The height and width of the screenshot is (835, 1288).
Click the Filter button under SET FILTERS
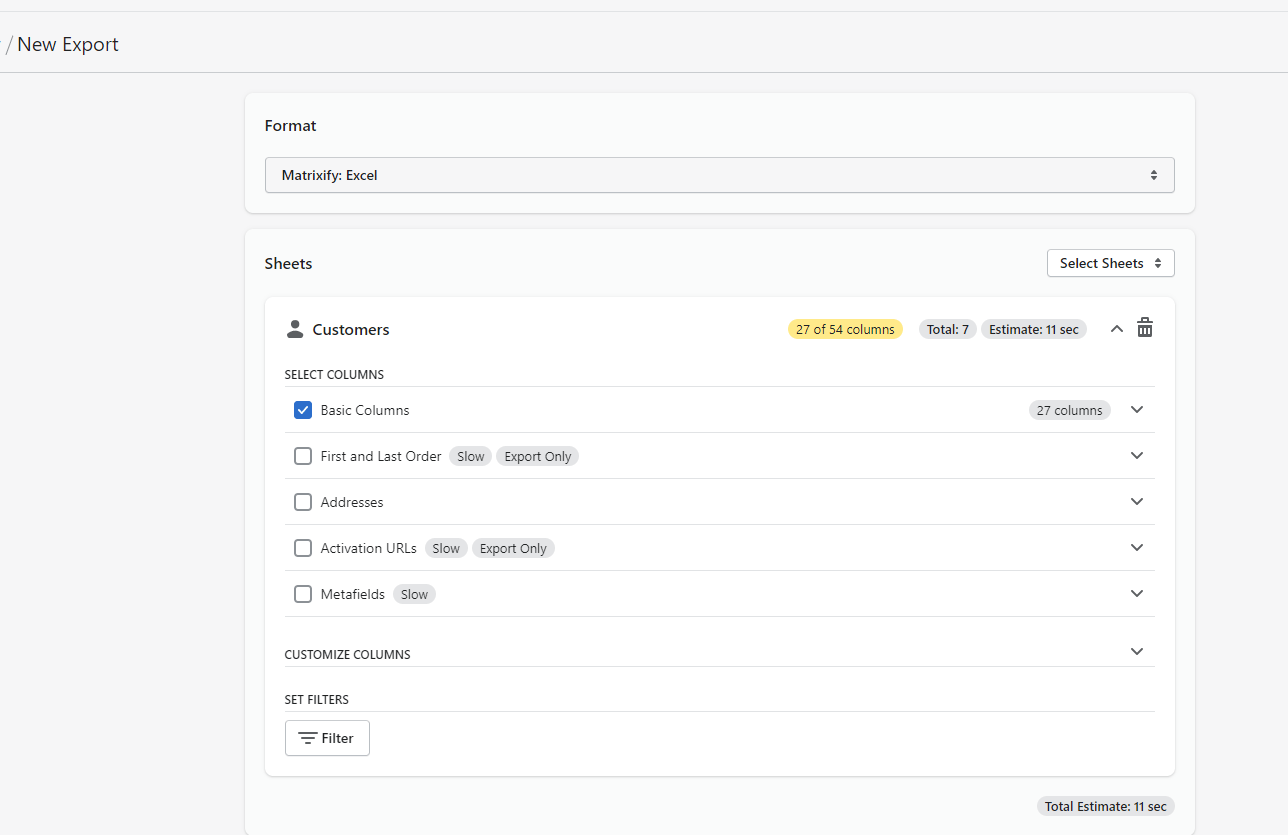(327, 738)
